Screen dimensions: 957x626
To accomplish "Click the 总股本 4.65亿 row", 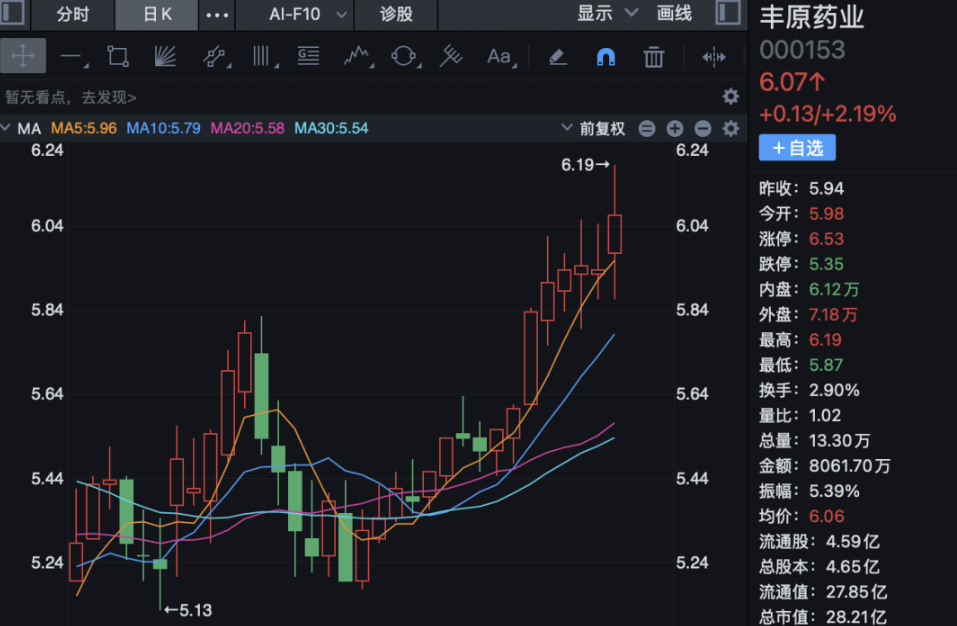I will (x=819, y=567).
